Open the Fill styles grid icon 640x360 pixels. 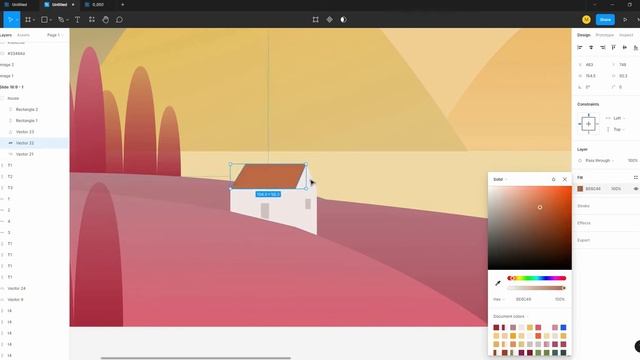(636, 178)
